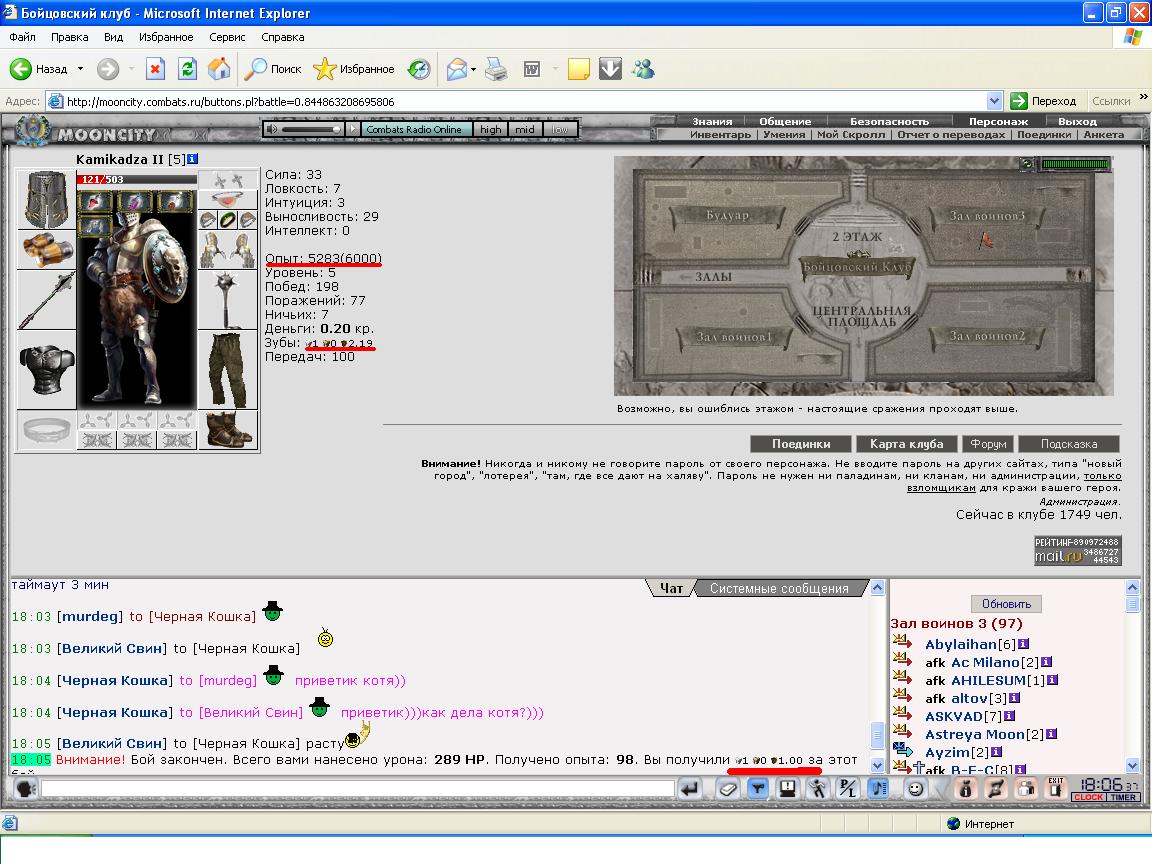Click the armored gloves slot
The height and width of the screenshot is (864, 1152).
click(228, 250)
